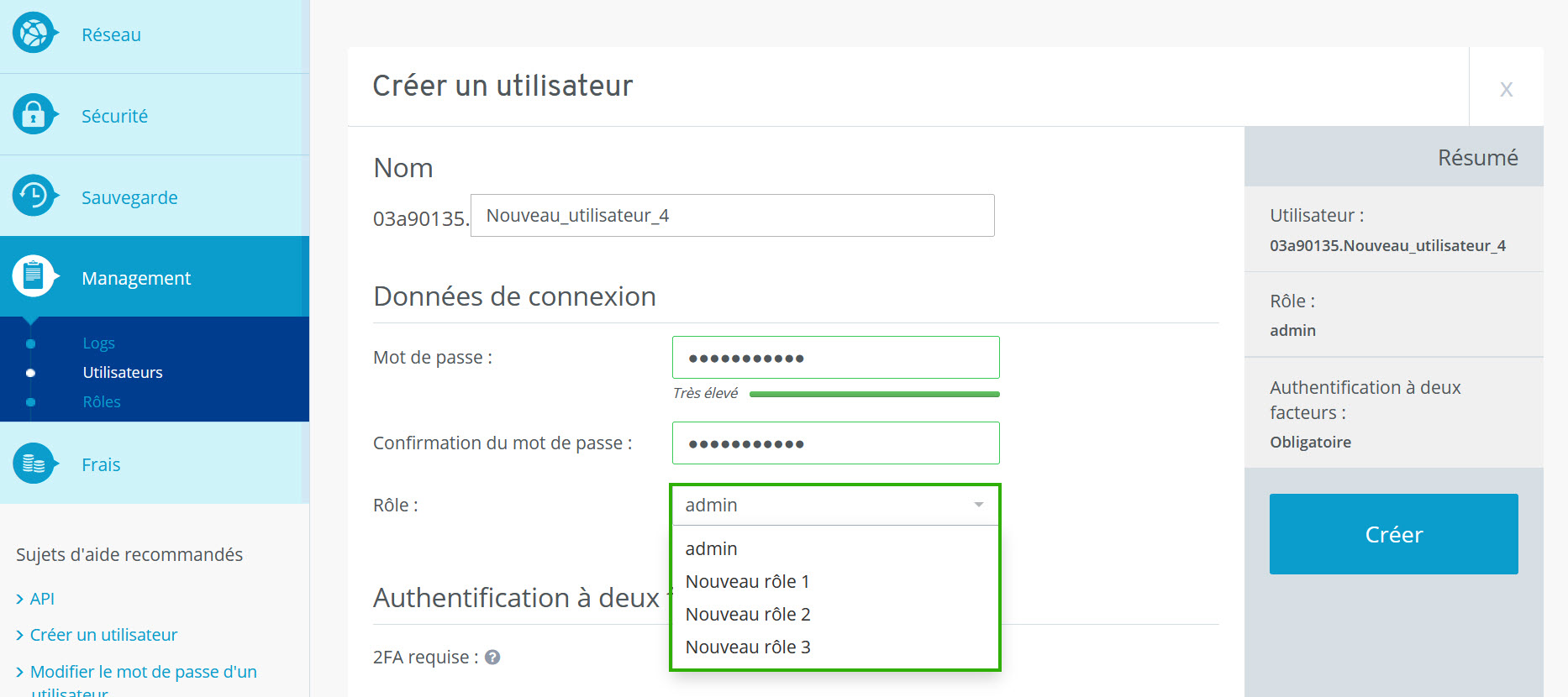1568x697 pixels.
Task: Click the Mot de passe field
Action: click(x=835, y=358)
